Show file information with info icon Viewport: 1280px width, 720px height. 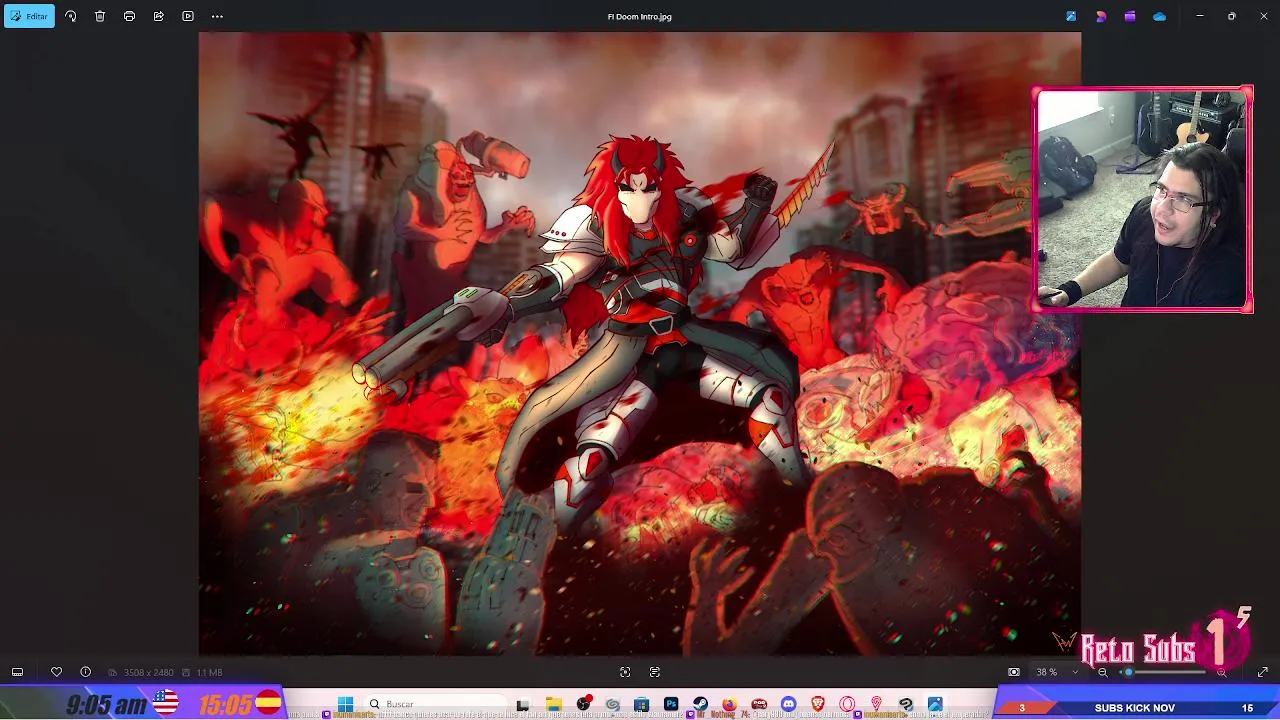click(x=85, y=672)
